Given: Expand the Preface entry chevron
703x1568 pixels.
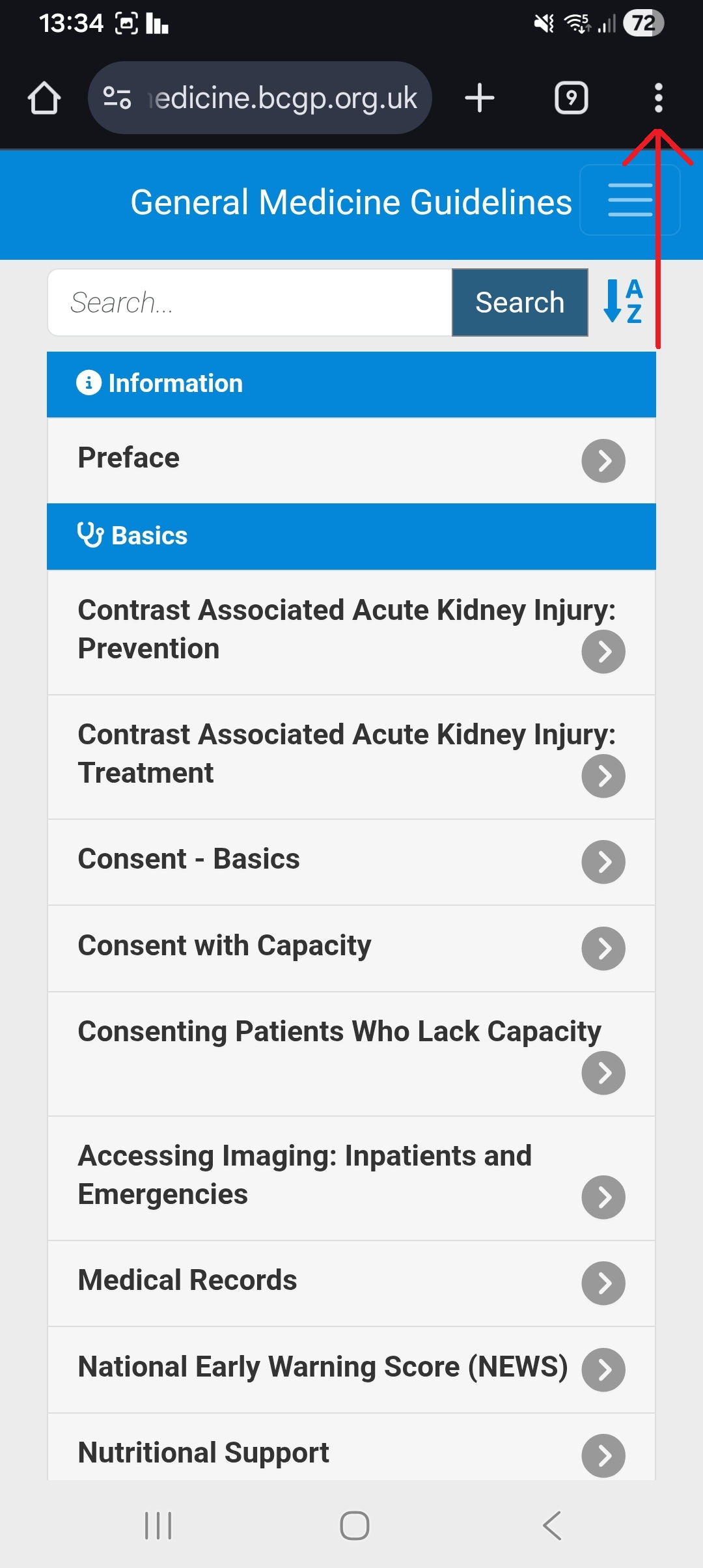Looking at the screenshot, I should (x=603, y=461).
